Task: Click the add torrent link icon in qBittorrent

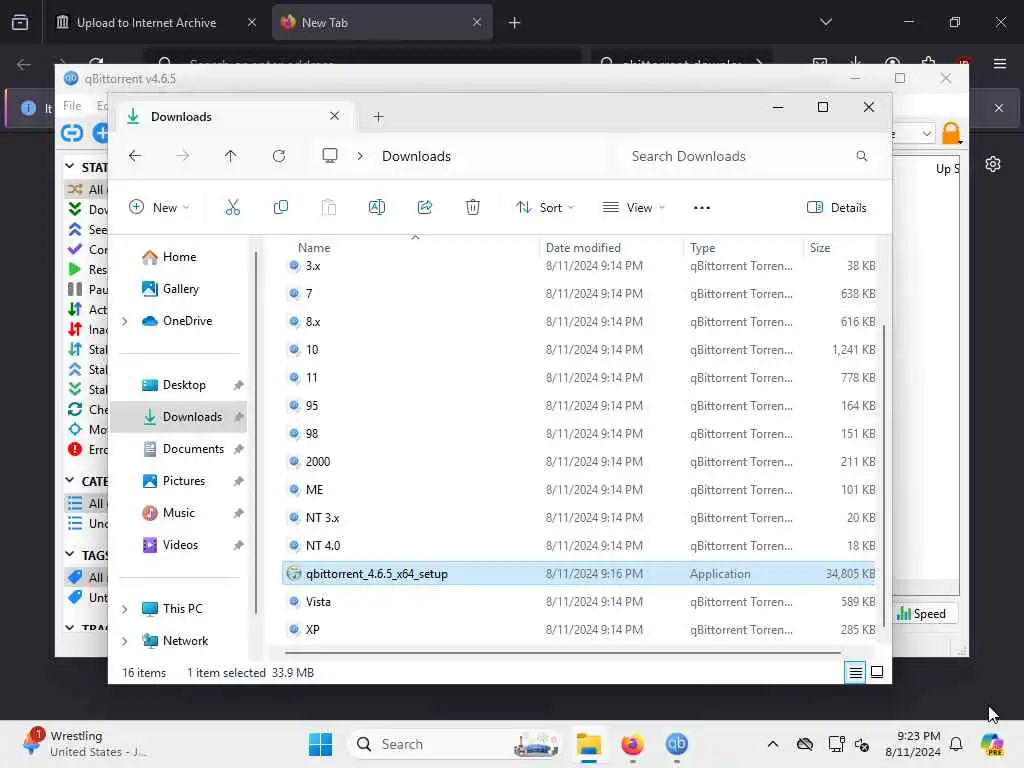Action: (72, 133)
